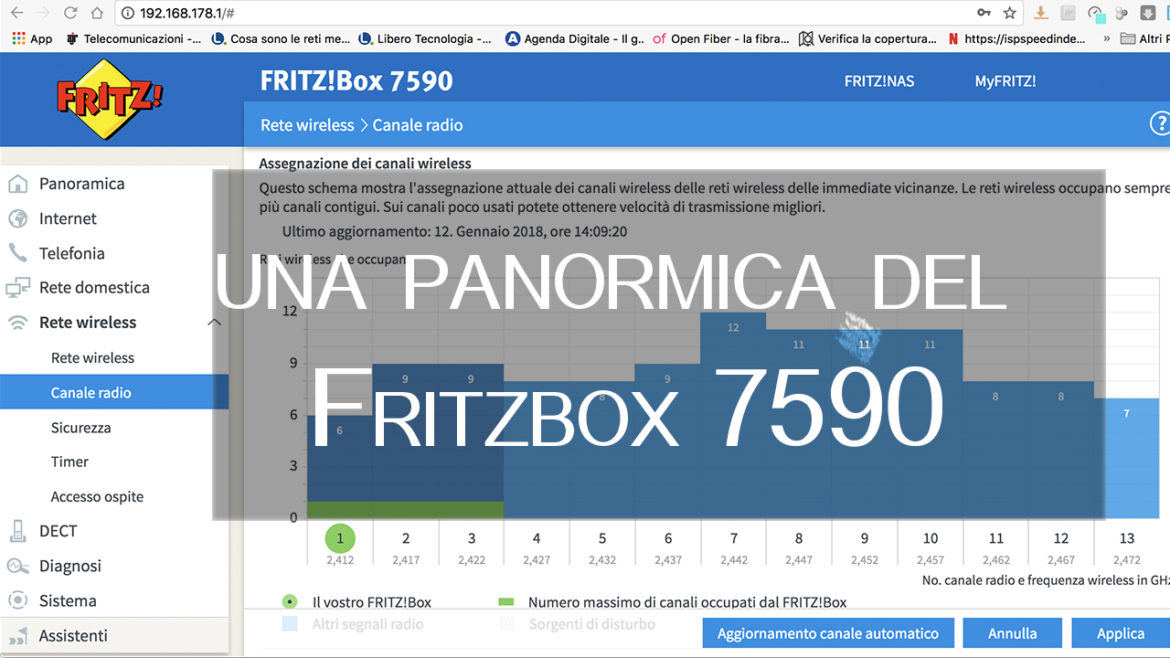Select the Rete wireless submenu entry
The width and height of the screenshot is (1170, 658).
tap(93, 358)
